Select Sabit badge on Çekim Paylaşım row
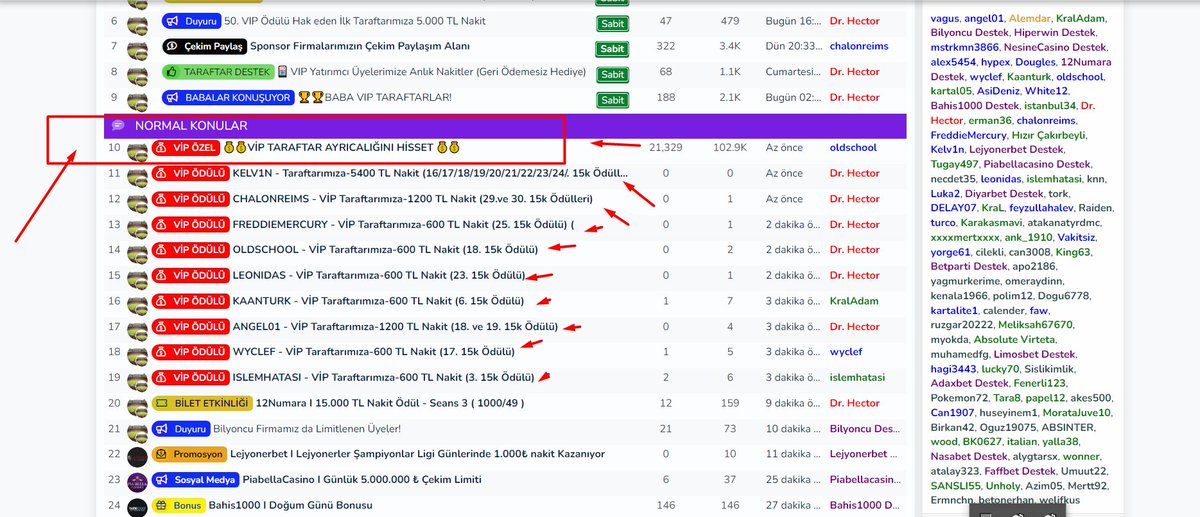 tap(612, 48)
